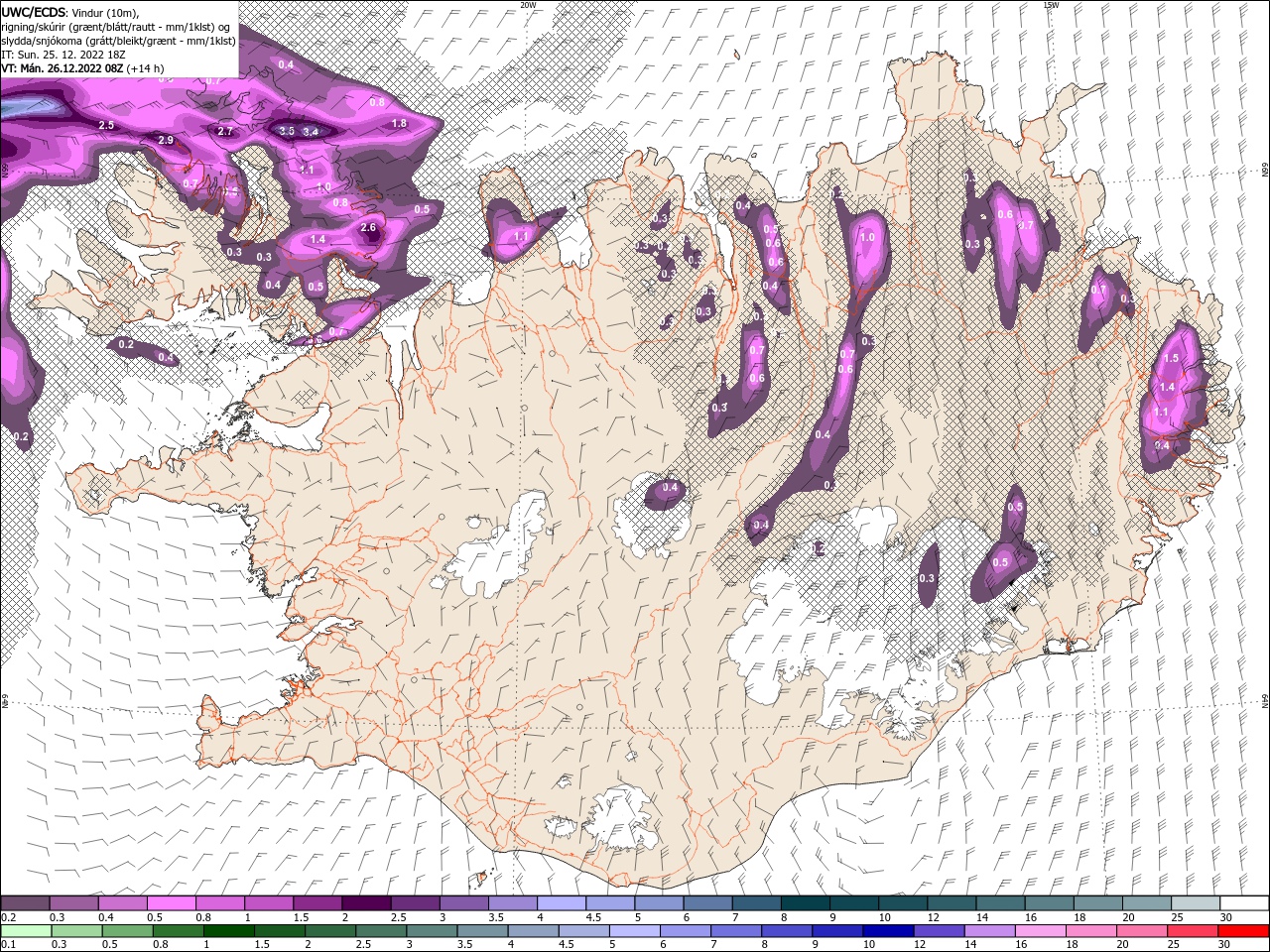Click the '0.8' label of the upper legend row

[203, 918]
